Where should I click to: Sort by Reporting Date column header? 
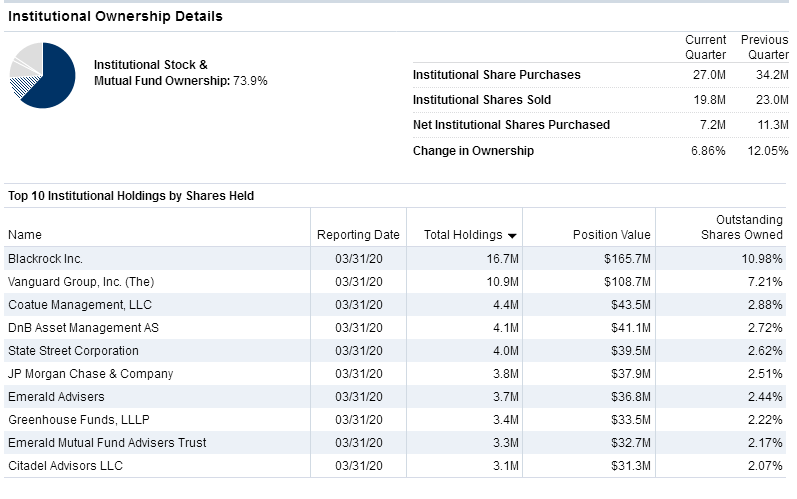pyautogui.click(x=358, y=235)
